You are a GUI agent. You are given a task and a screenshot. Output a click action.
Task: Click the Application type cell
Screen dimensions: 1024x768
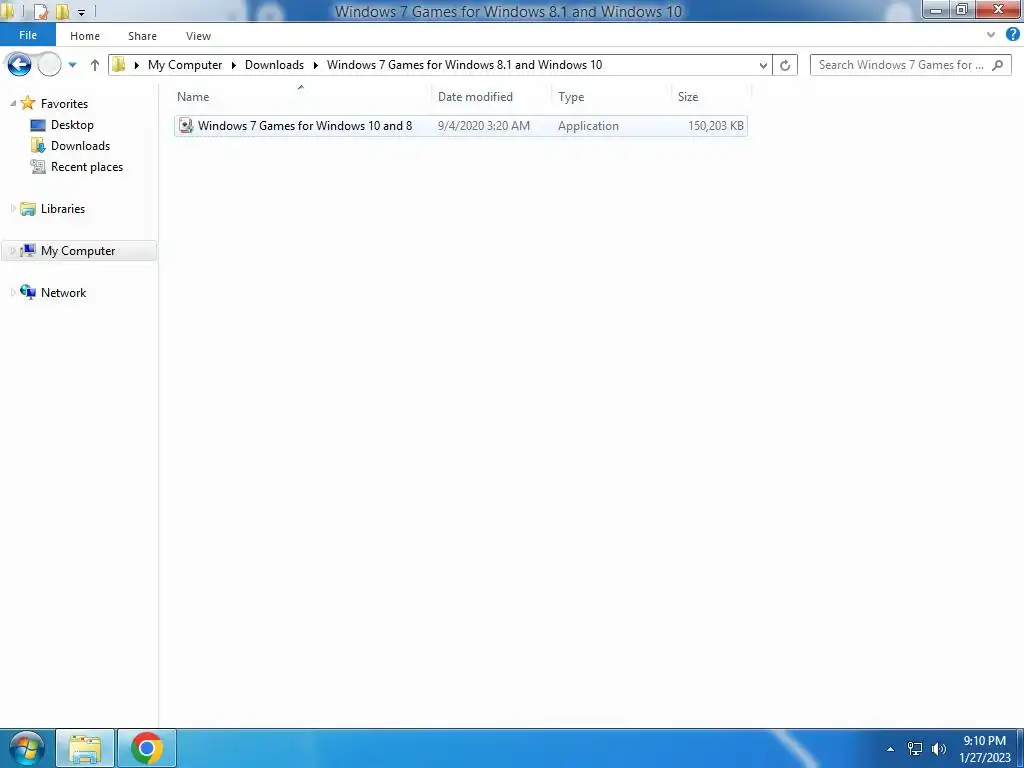(588, 126)
